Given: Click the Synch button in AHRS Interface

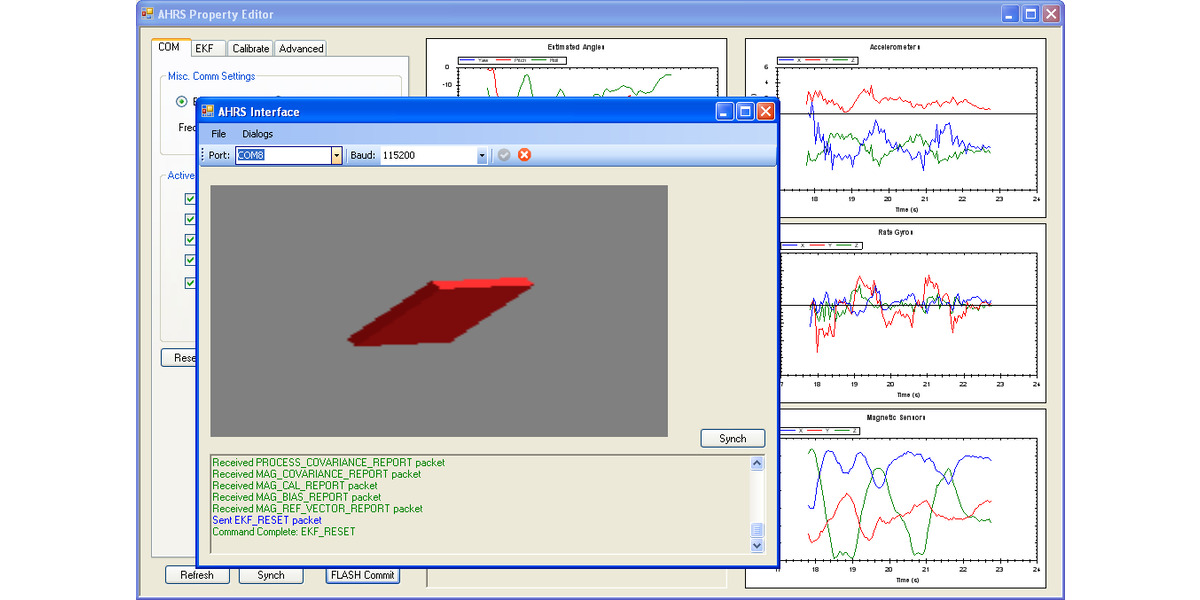Looking at the screenshot, I should (x=732, y=438).
